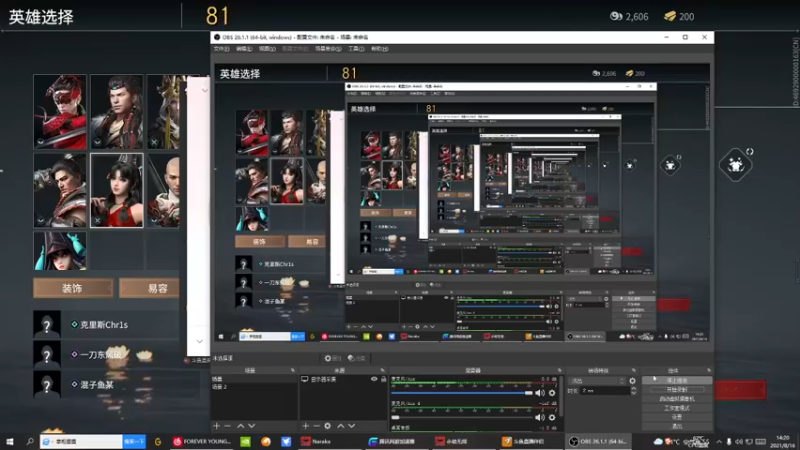Open Windows Start menu

[x=10, y=441]
